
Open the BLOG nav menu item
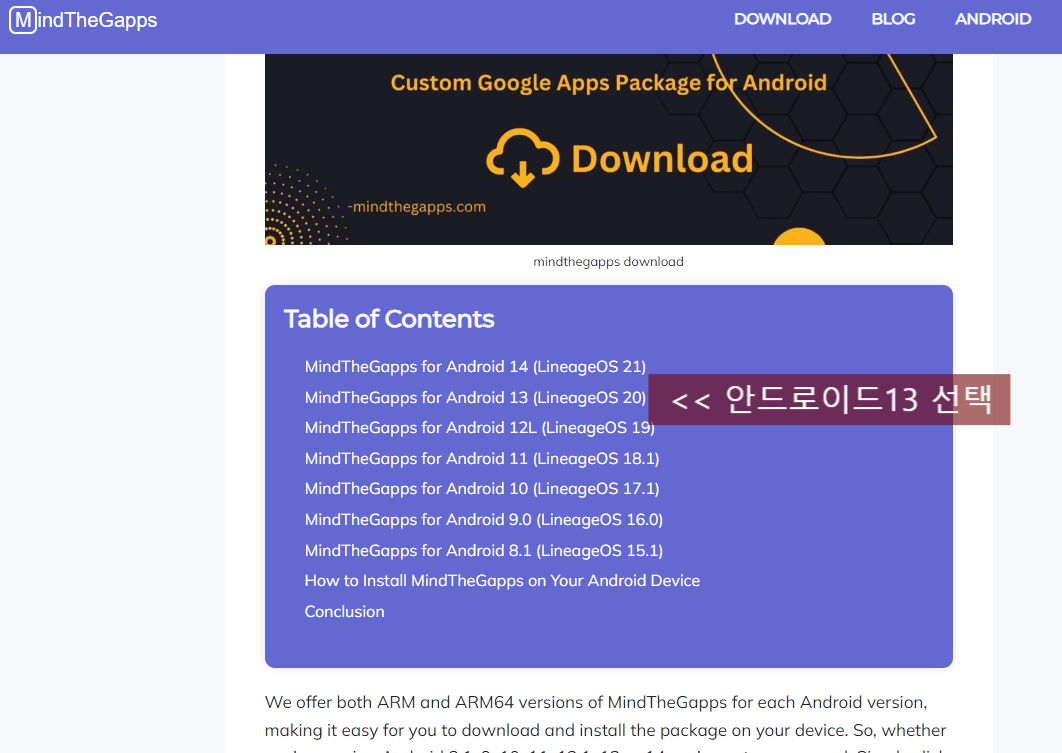[893, 19]
